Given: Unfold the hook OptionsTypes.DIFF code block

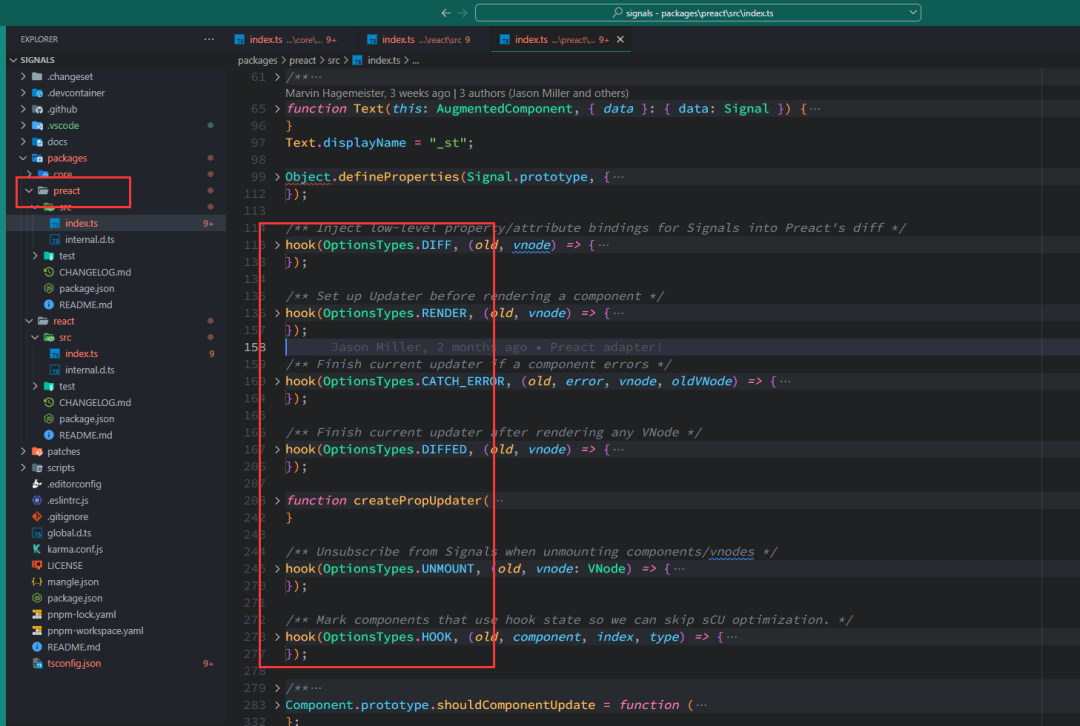Looking at the screenshot, I should click(x=278, y=245).
